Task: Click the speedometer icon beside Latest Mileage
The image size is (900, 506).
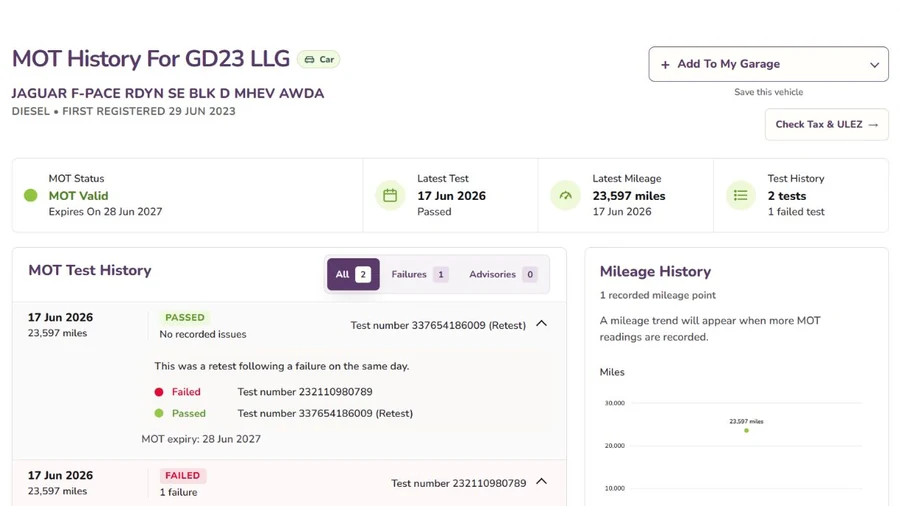Action: (x=565, y=196)
